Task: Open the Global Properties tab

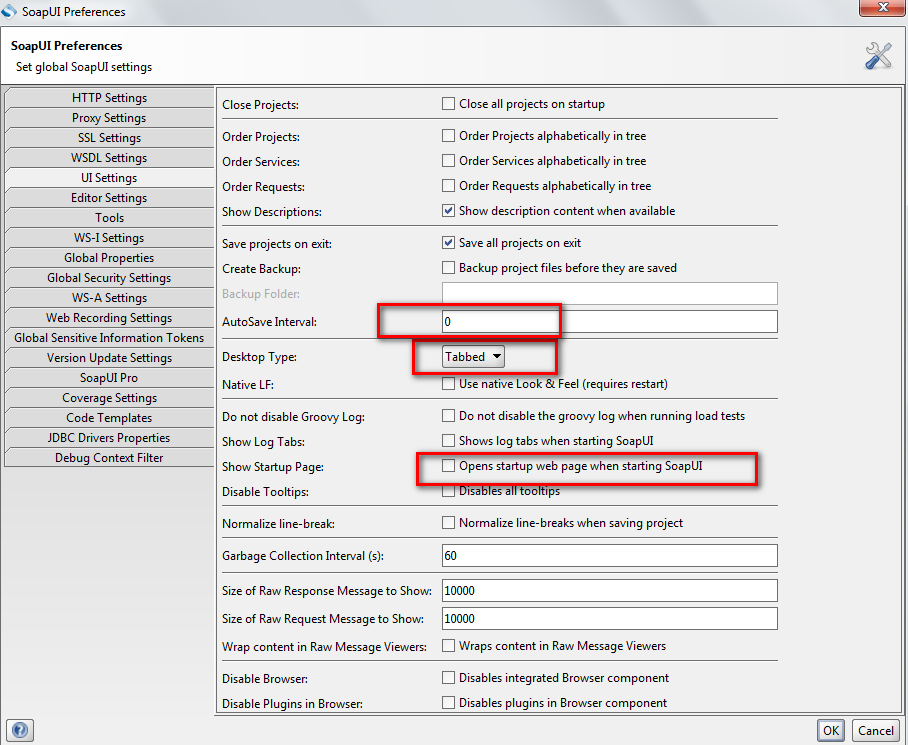Action: point(109,258)
